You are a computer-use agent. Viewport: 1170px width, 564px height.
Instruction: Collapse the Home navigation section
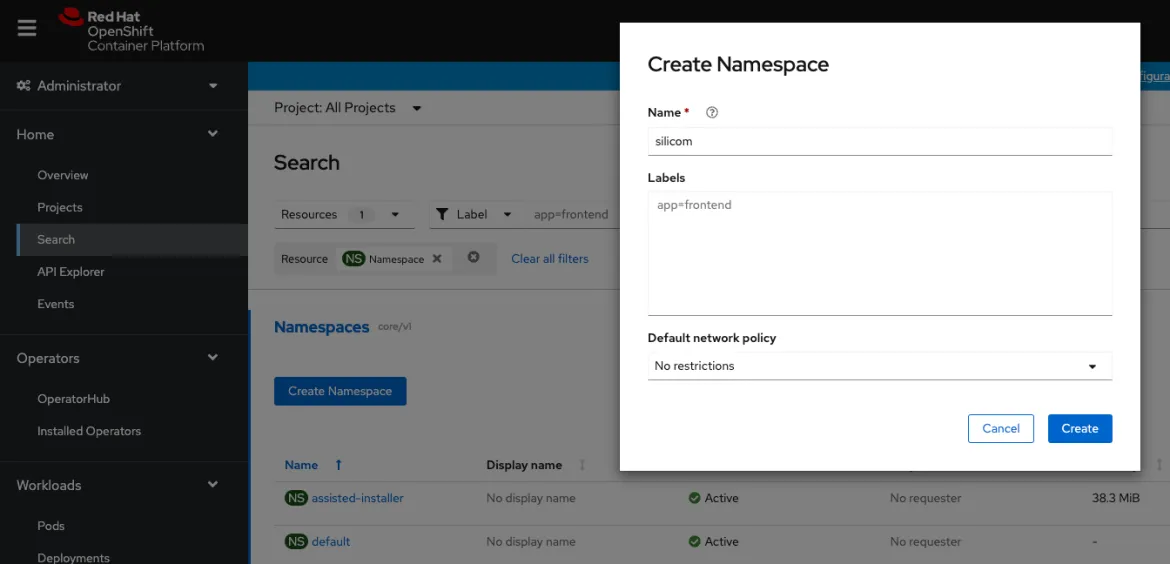(117, 135)
